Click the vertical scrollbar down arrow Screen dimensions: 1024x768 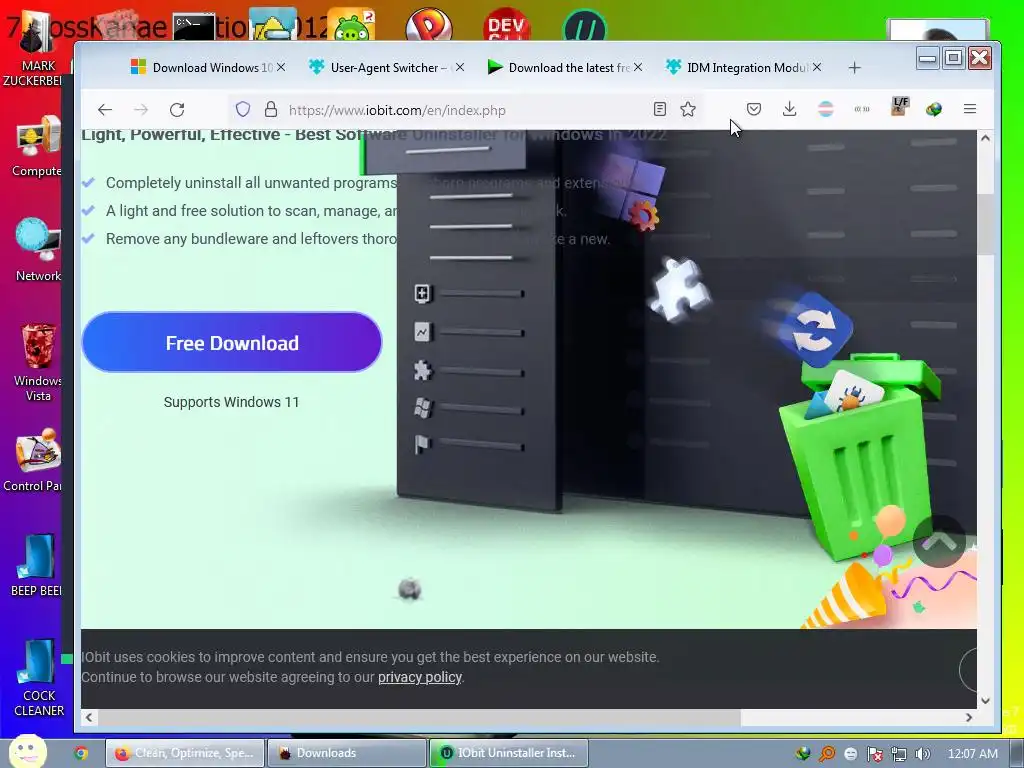[985, 701]
